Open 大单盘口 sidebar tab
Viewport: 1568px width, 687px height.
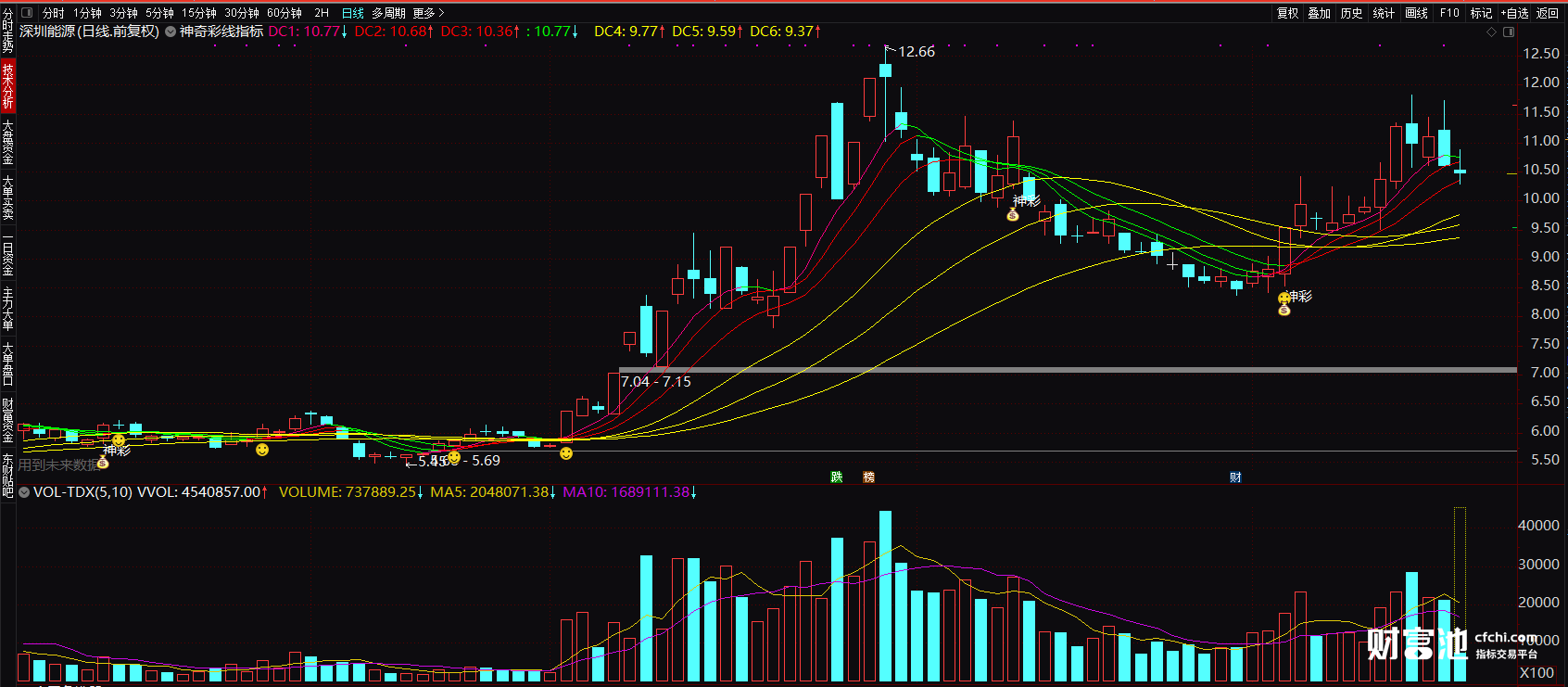(7, 364)
